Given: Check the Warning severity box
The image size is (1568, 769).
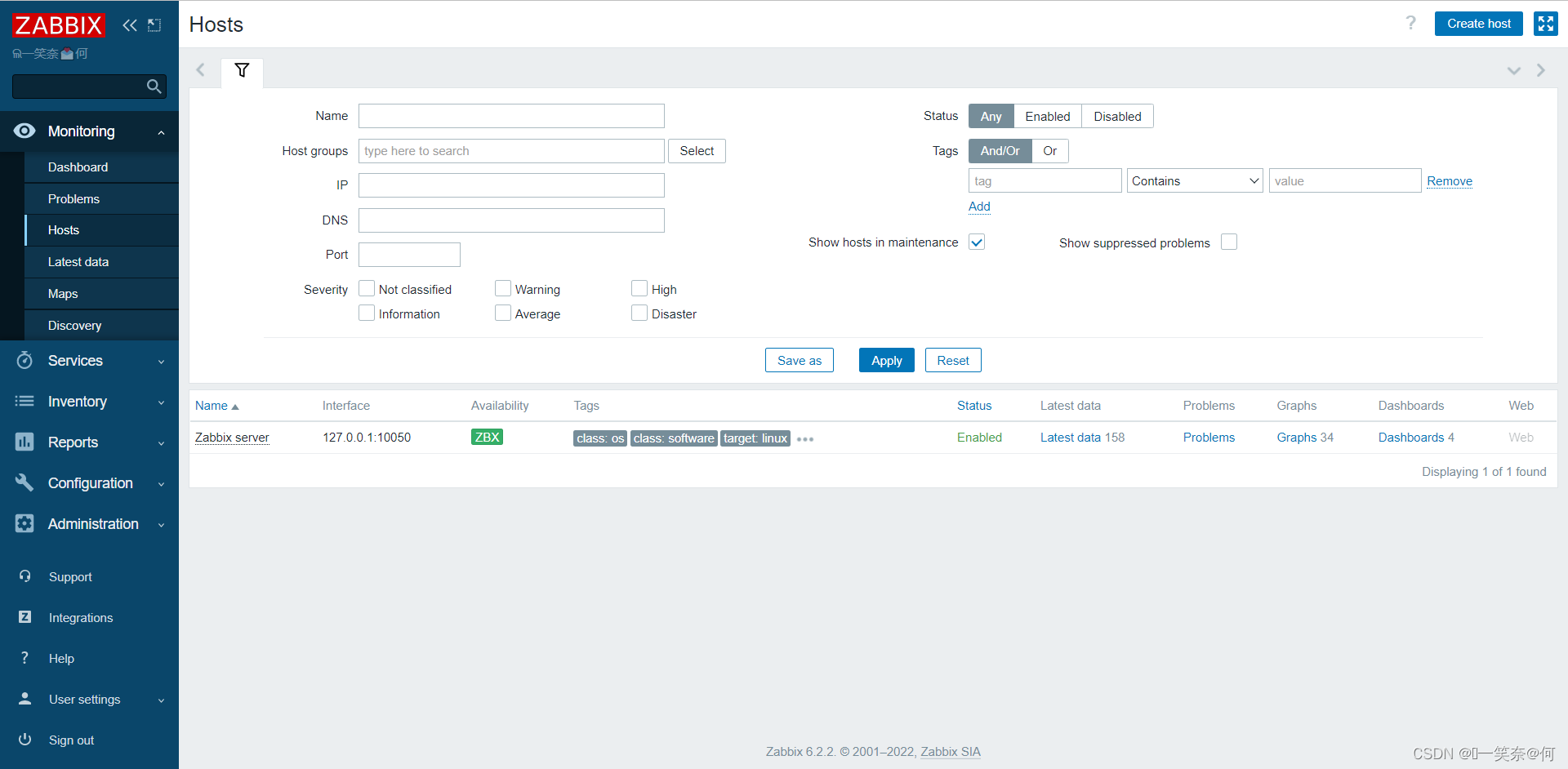Looking at the screenshot, I should point(503,288).
